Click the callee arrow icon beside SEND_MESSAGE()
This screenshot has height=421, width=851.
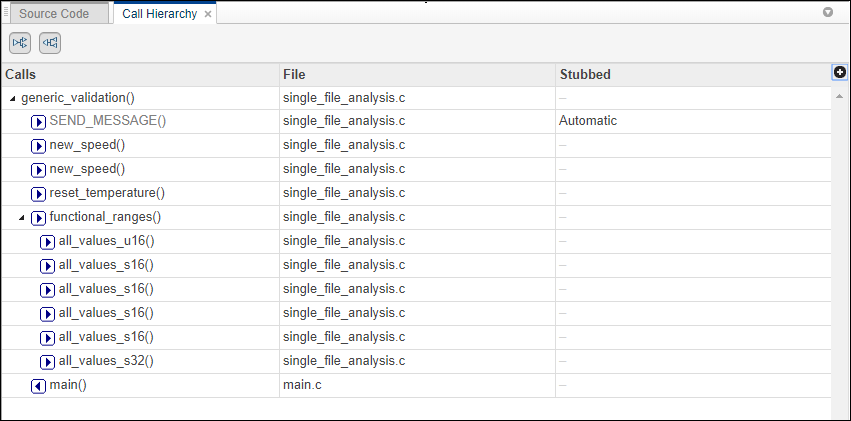[x=39, y=121]
